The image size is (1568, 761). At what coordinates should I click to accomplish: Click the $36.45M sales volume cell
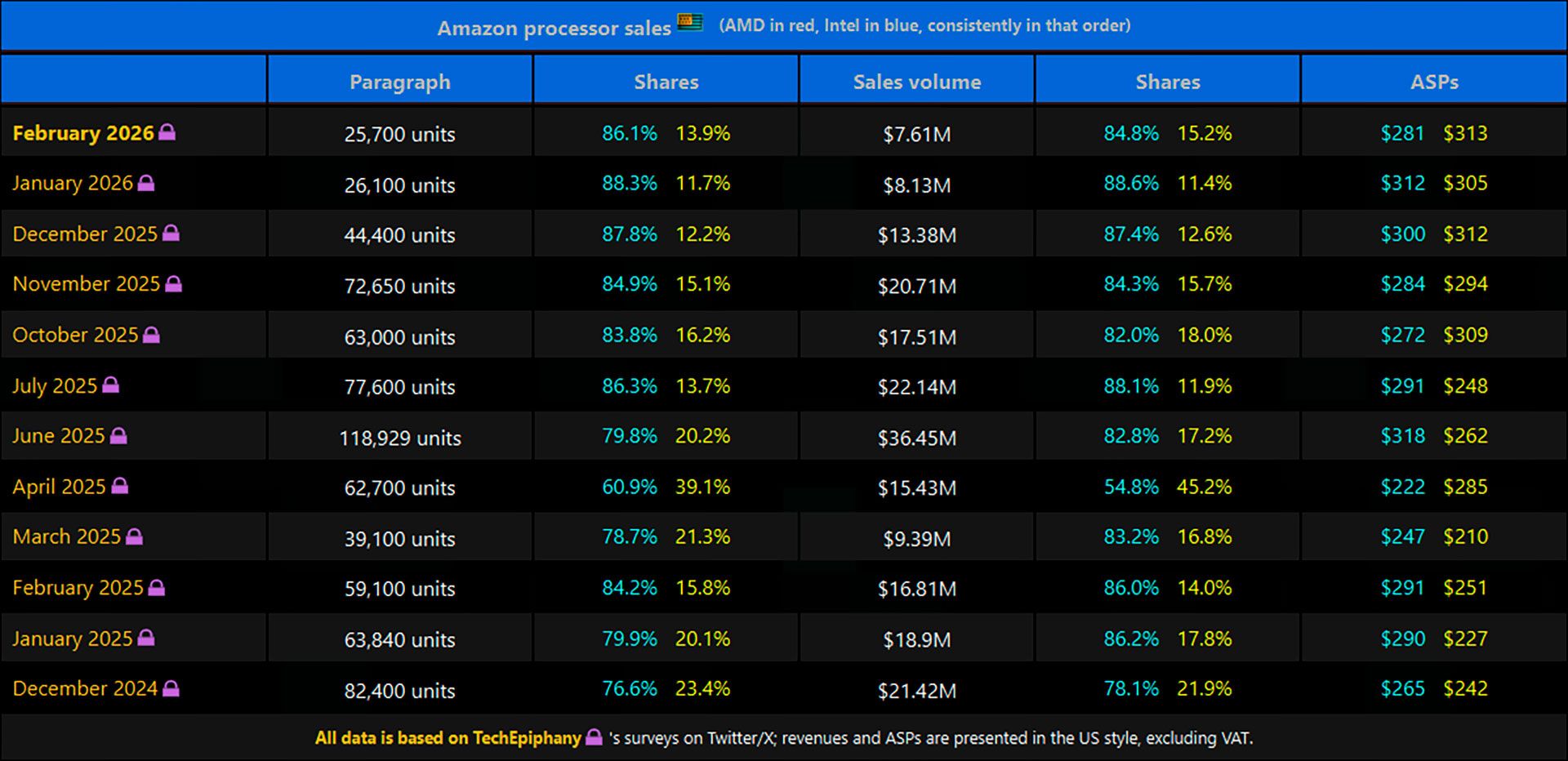point(916,438)
